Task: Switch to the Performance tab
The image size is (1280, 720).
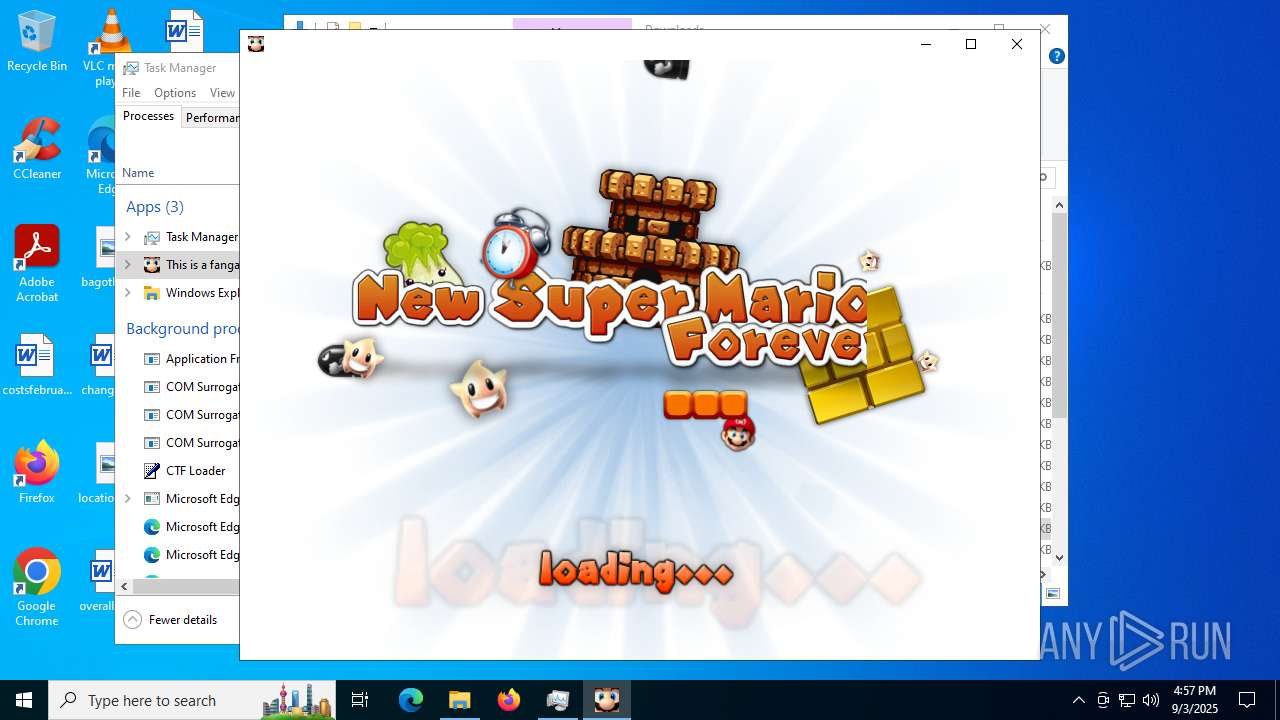Action: [211, 118]
